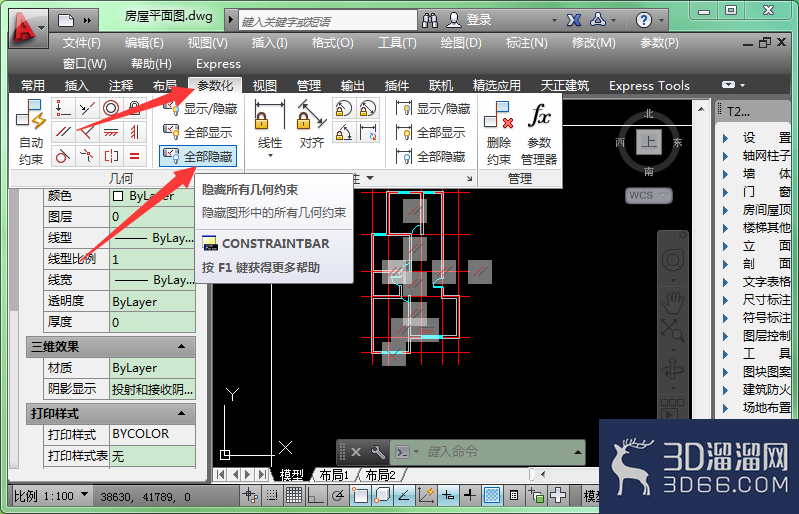Toggle Transparency display in status bar
The height and width of the screenshot is (514, 799).
[492, 495]
